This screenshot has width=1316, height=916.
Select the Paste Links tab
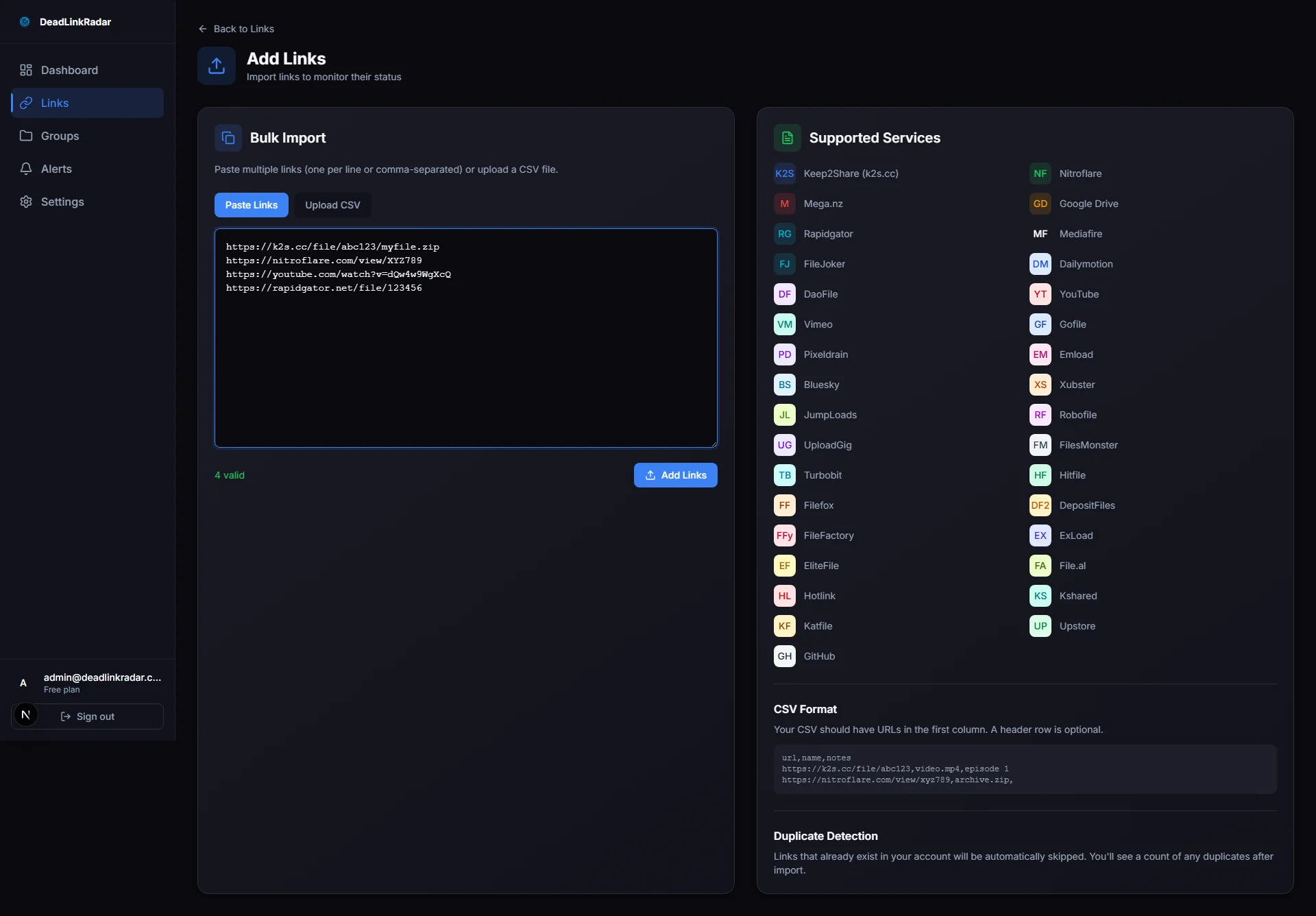click(252, 205)
